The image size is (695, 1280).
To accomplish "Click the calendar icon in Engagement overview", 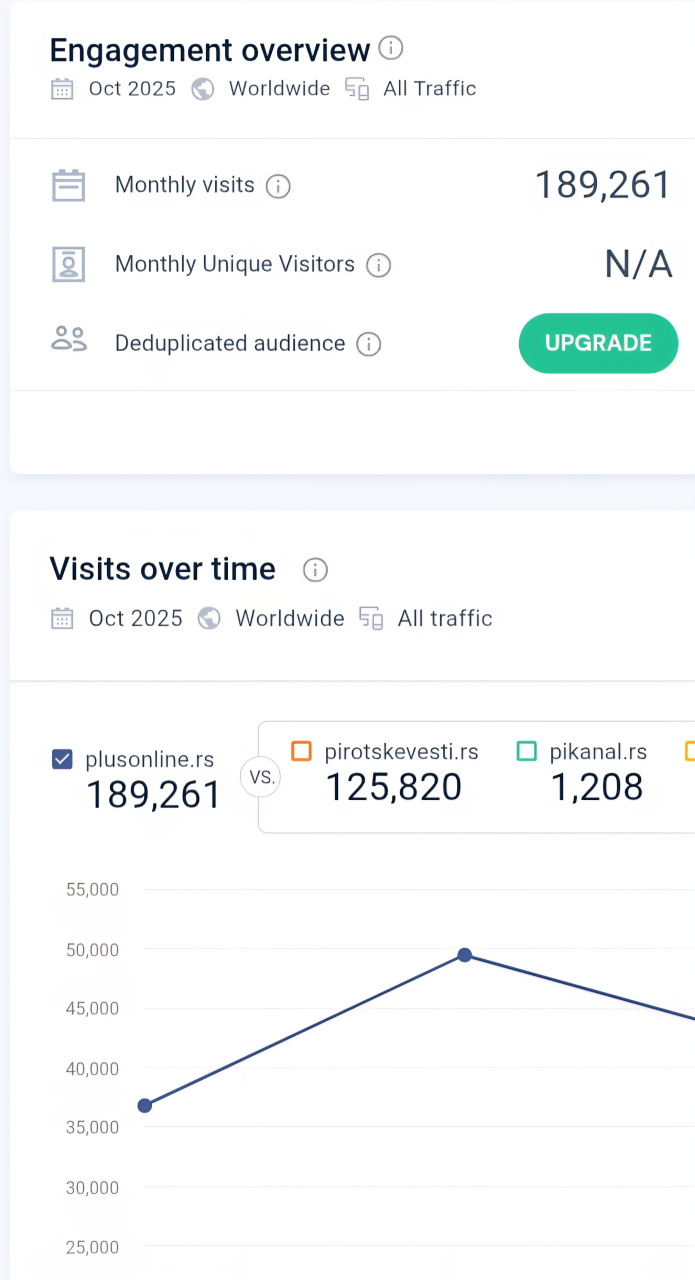I will (x=62, y=89).
